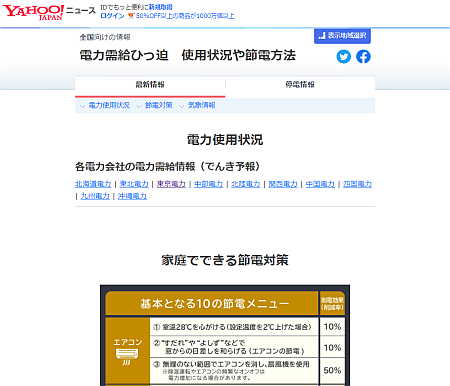Open 北海道電力 denki forecast link
Screen dimensions: 450x386
[93, 184]
